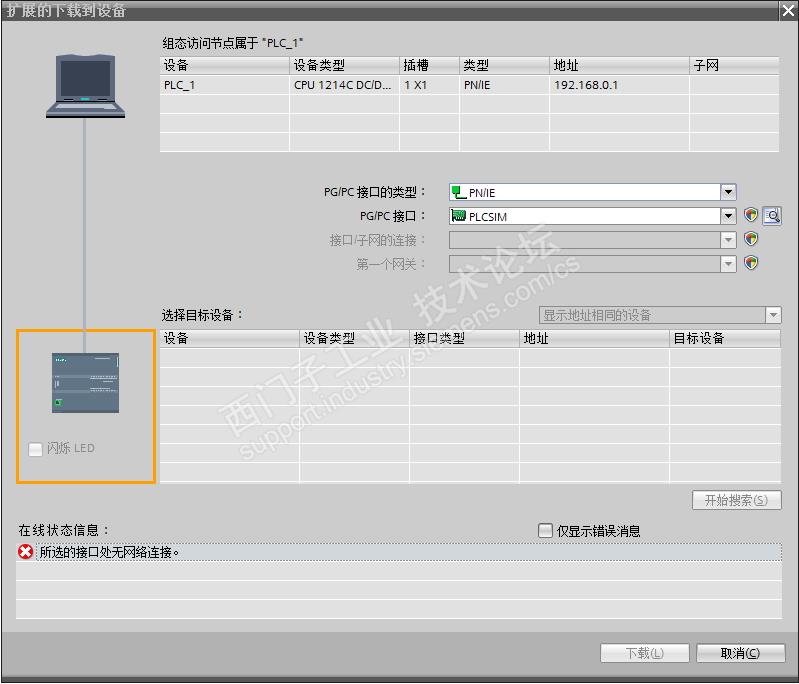The width and height of the screenshot is (799, 684).
Task: Click the red error icon in status info
Action: click(25, 551)
